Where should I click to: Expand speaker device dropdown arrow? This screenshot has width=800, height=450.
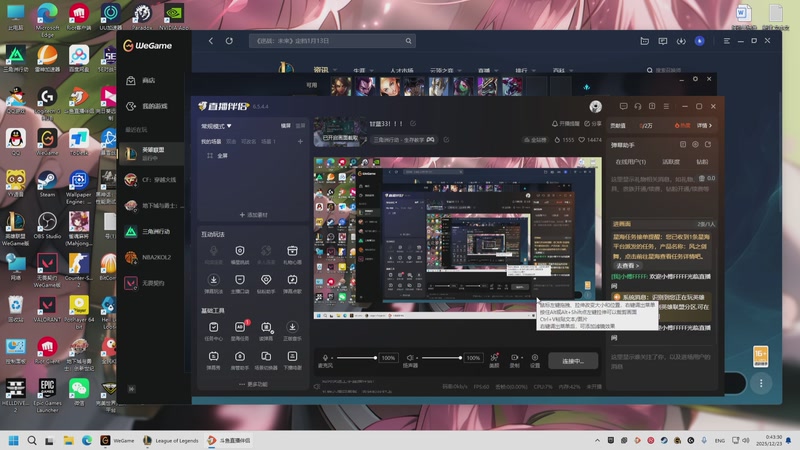point(417,358)
